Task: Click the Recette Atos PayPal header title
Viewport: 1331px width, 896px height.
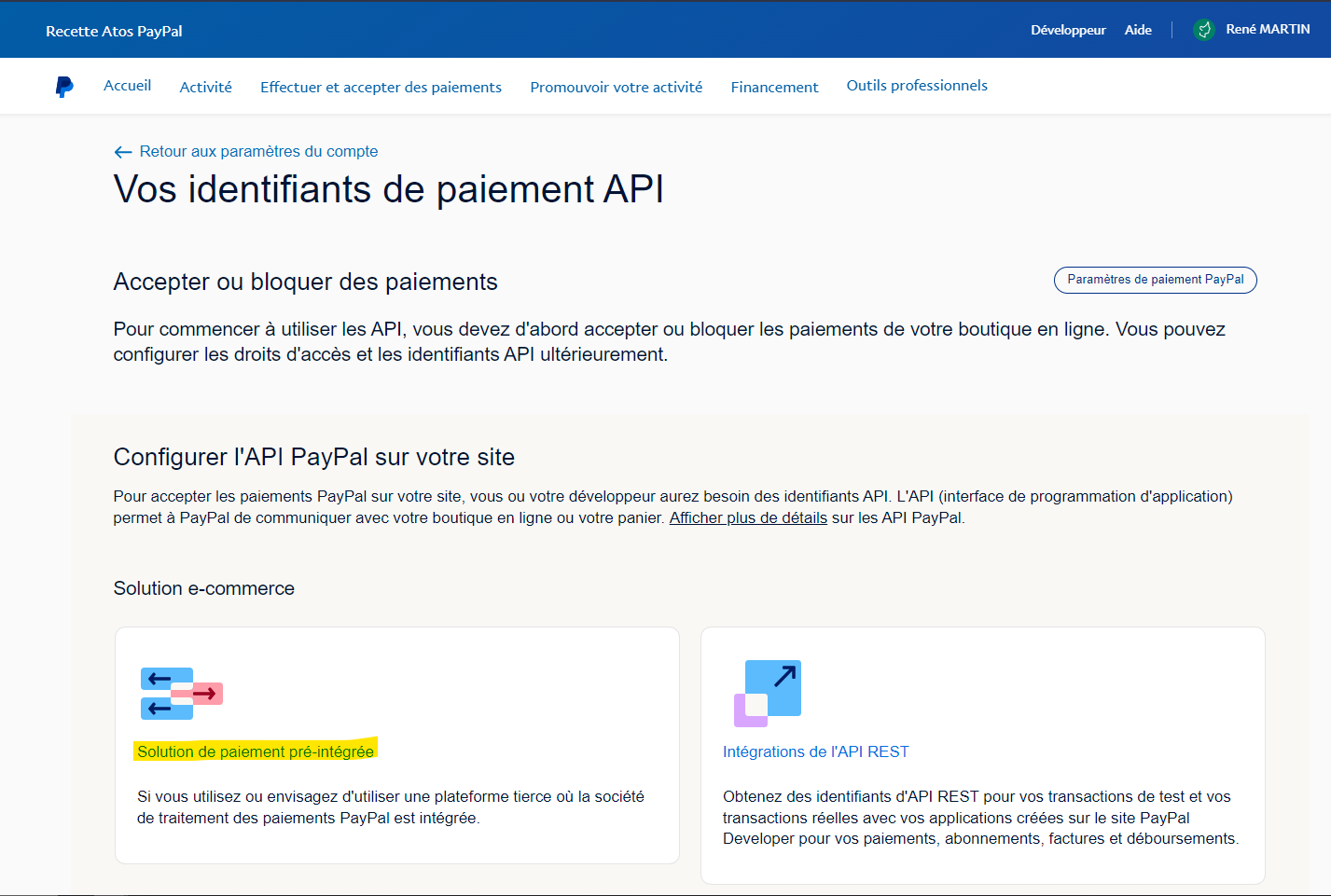Action: pyautogui.click(x=114, y=31)
